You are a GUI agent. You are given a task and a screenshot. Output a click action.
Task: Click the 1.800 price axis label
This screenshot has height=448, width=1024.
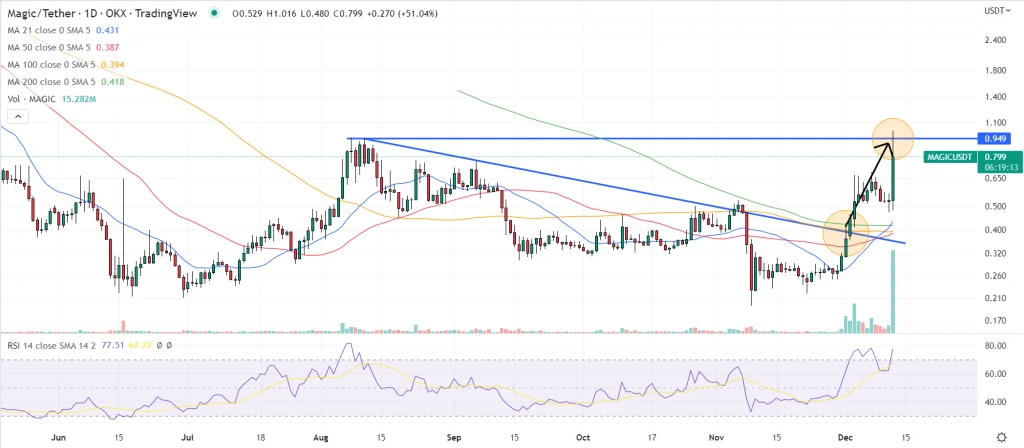click(x=995, y=71)
